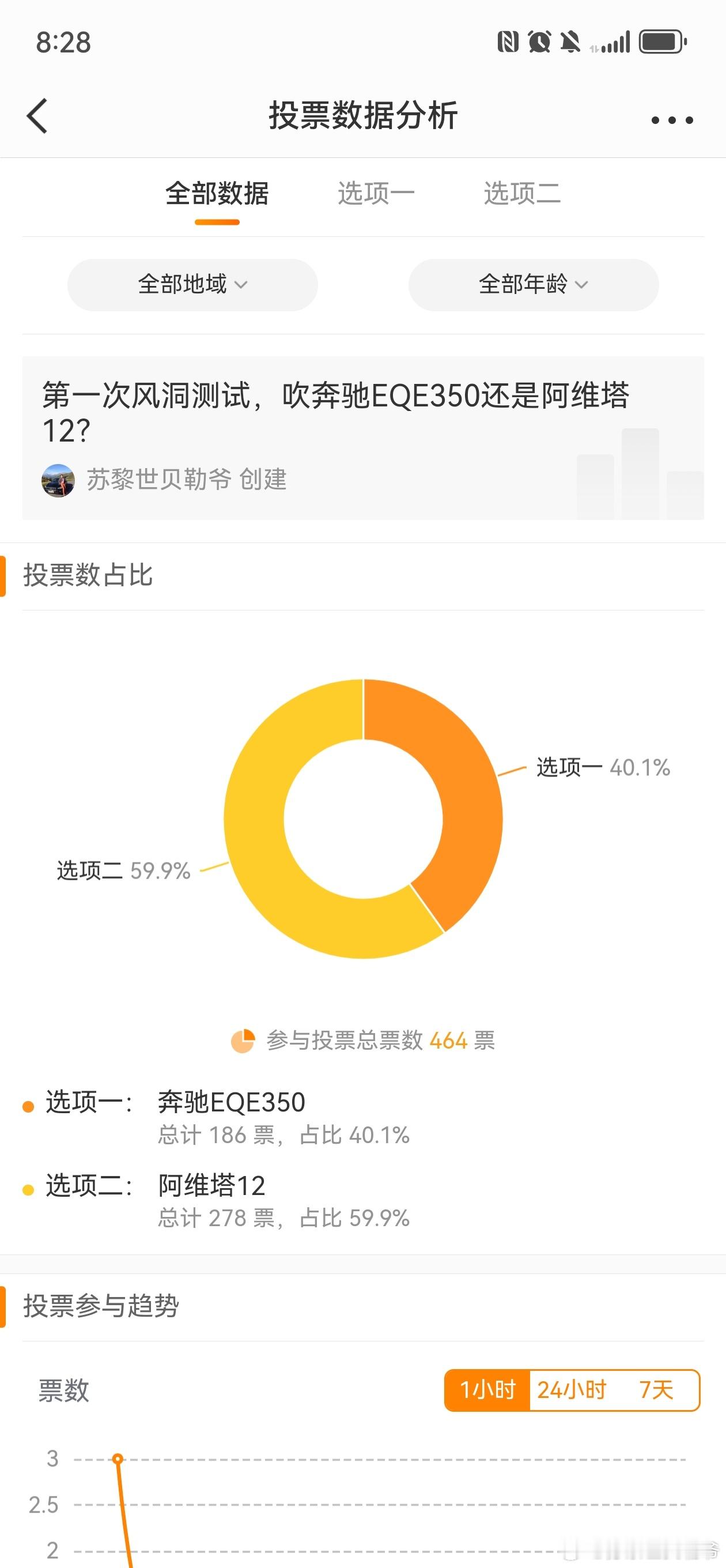This screenshot has width=726, height=1568.
Task: Open the three-dot more options menu
Action: coord(672,120)
